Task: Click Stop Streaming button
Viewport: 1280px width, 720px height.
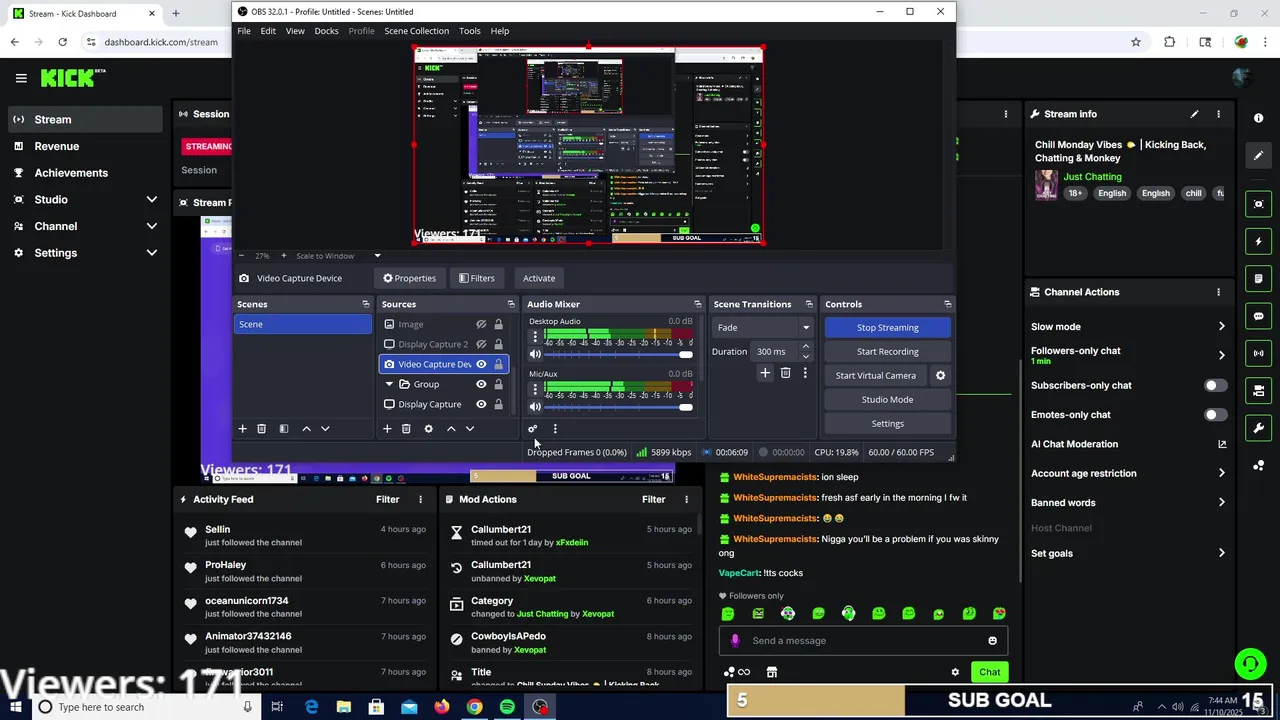Action: point(887,327)
